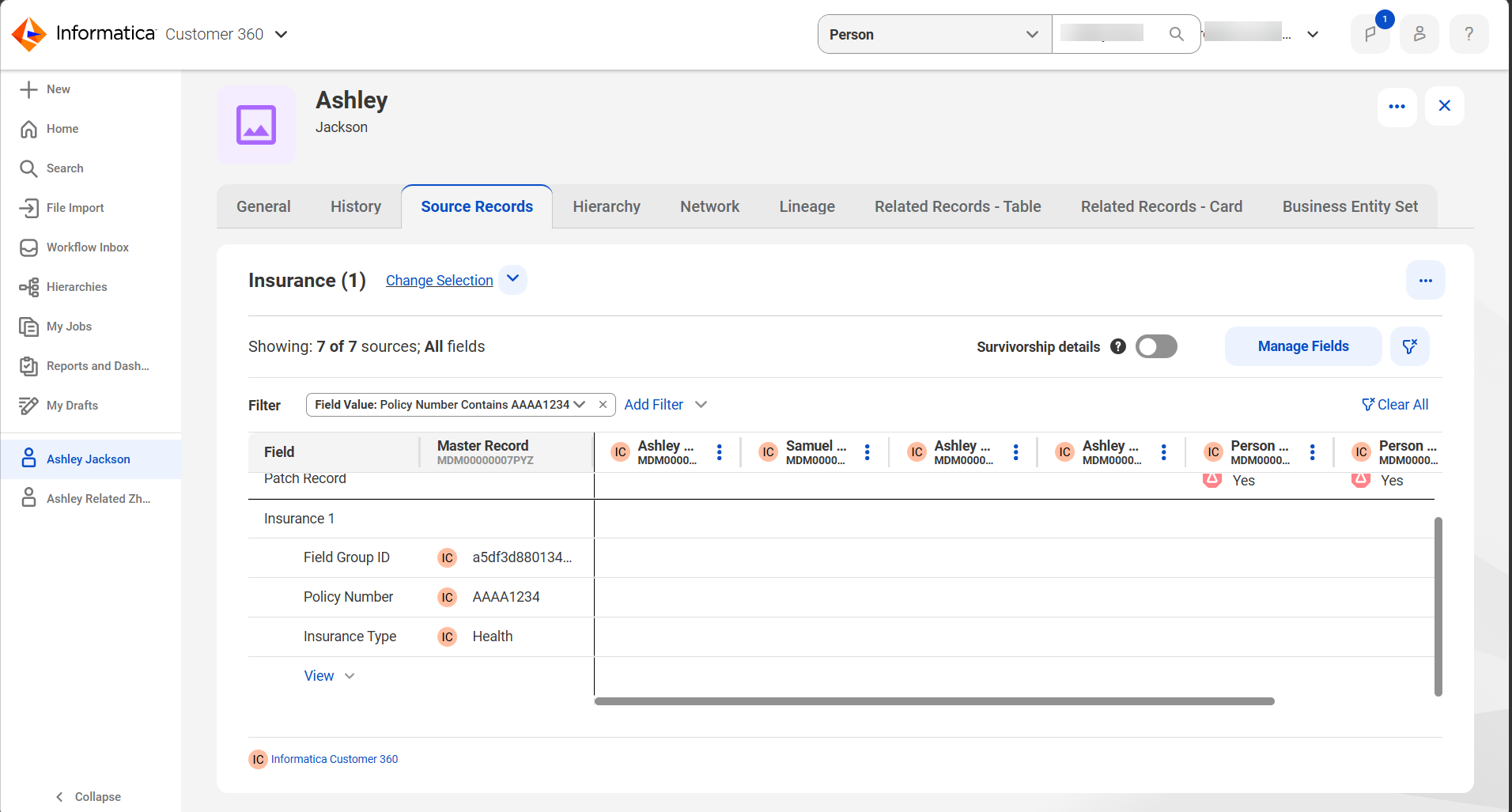Viewport: 1512px width, 812px height.
Task: Open File Import
Action: (74, 208)
